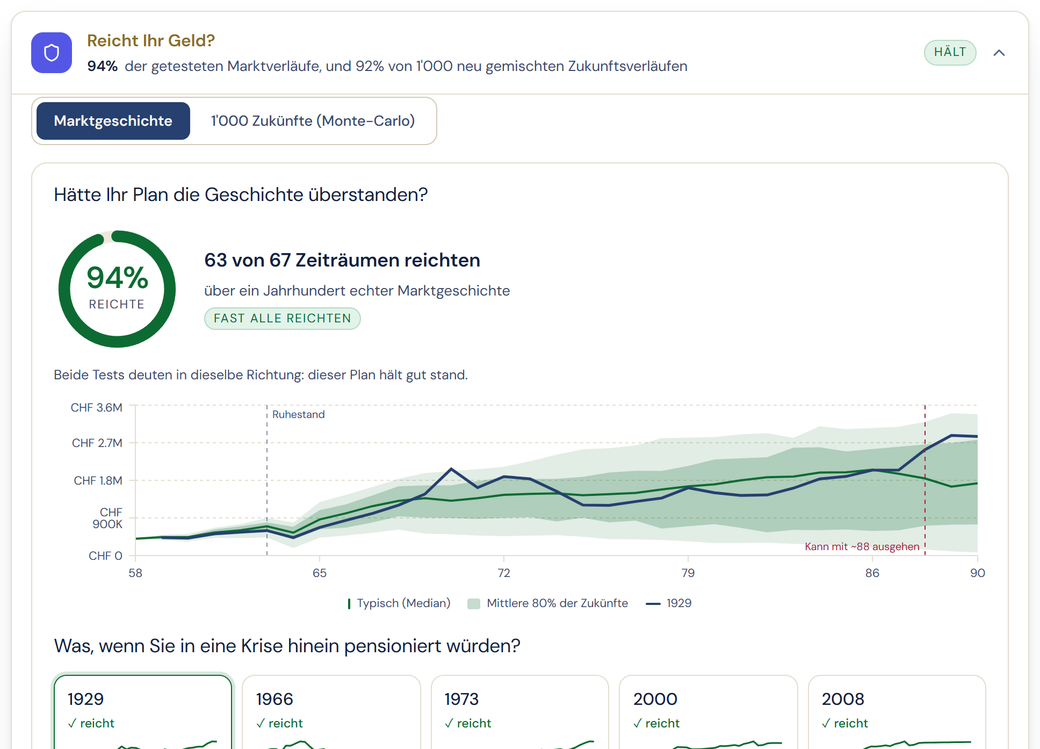Select the 1966 crisis scenario card
Screen dimensions: 1040x749
331,712
